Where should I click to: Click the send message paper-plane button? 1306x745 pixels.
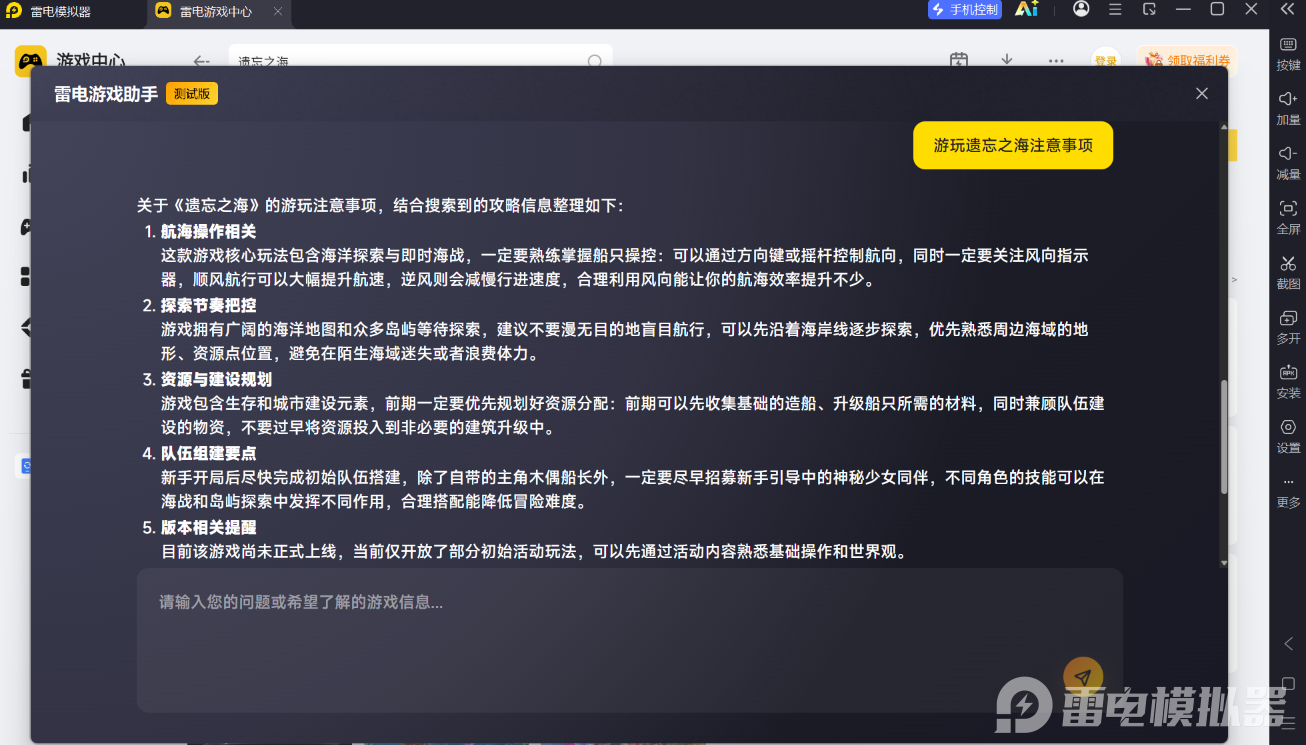1083,677
